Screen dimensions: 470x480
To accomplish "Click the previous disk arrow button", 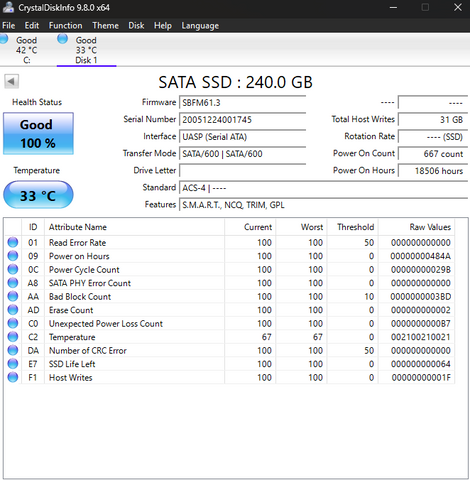I will coord(12,81).
